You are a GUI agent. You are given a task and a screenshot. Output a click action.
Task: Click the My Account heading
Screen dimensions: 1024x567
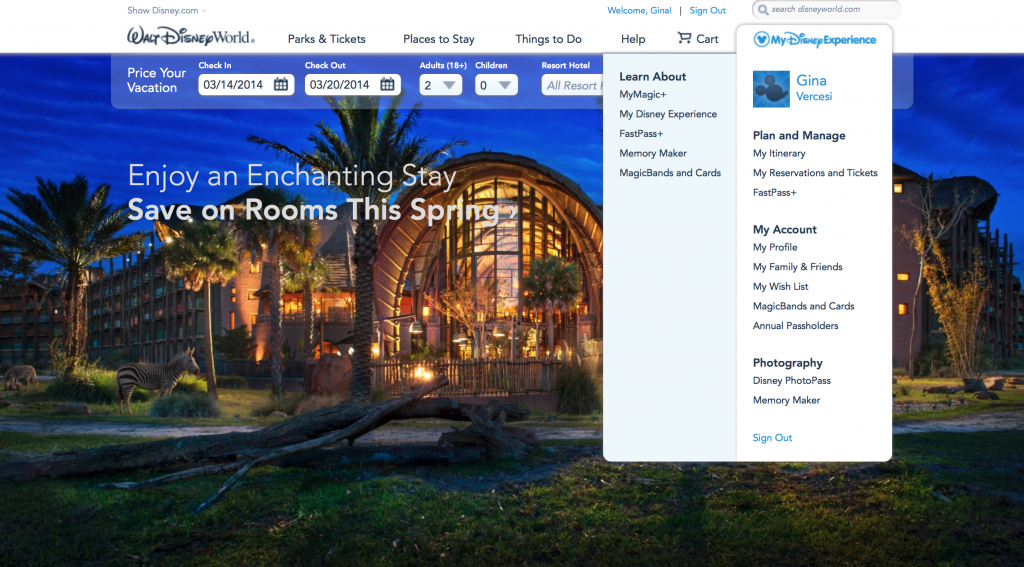(784, 229)
